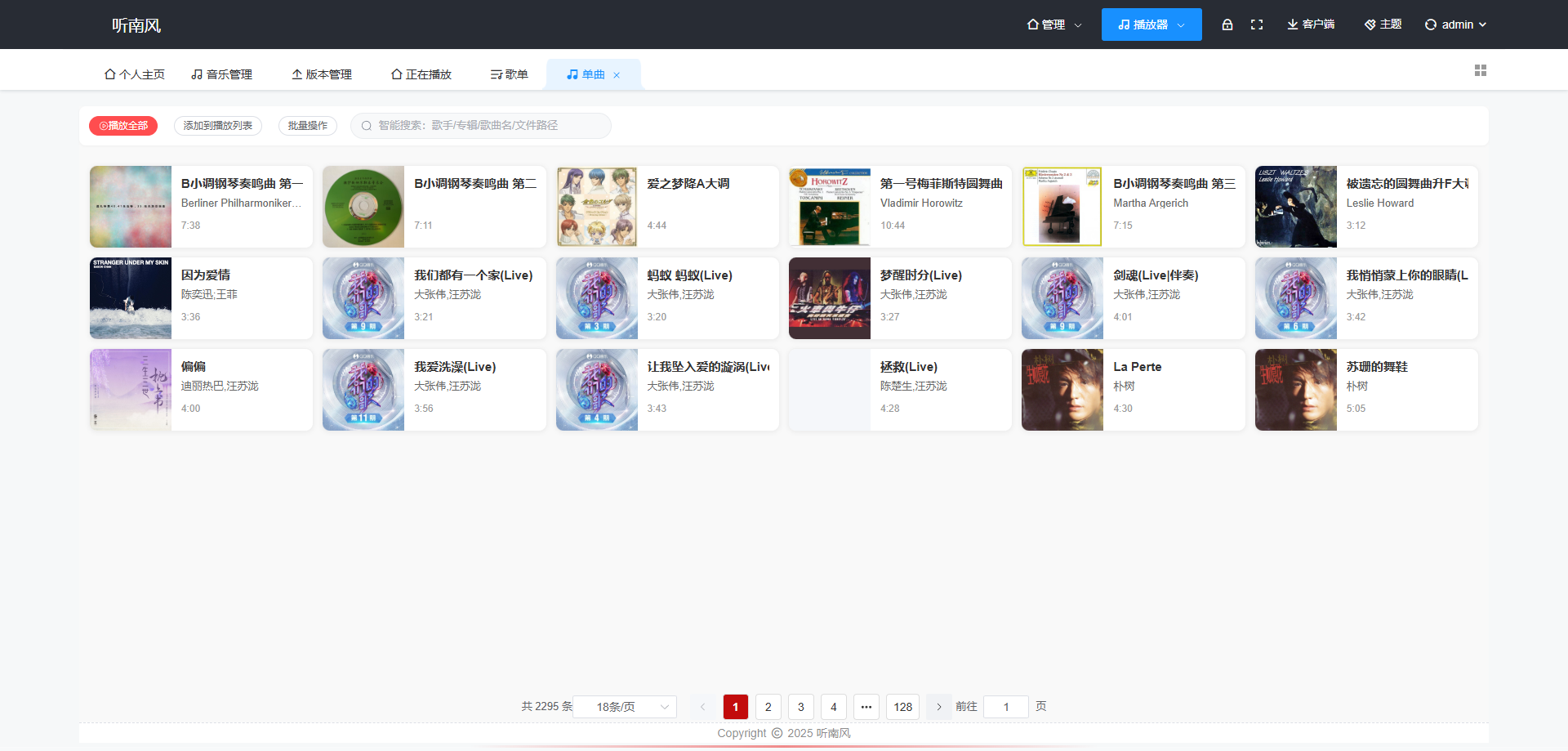This screenshot has width=1568, height=751.
Task: Click the song title 偏偏
Action: coord(194,367)
